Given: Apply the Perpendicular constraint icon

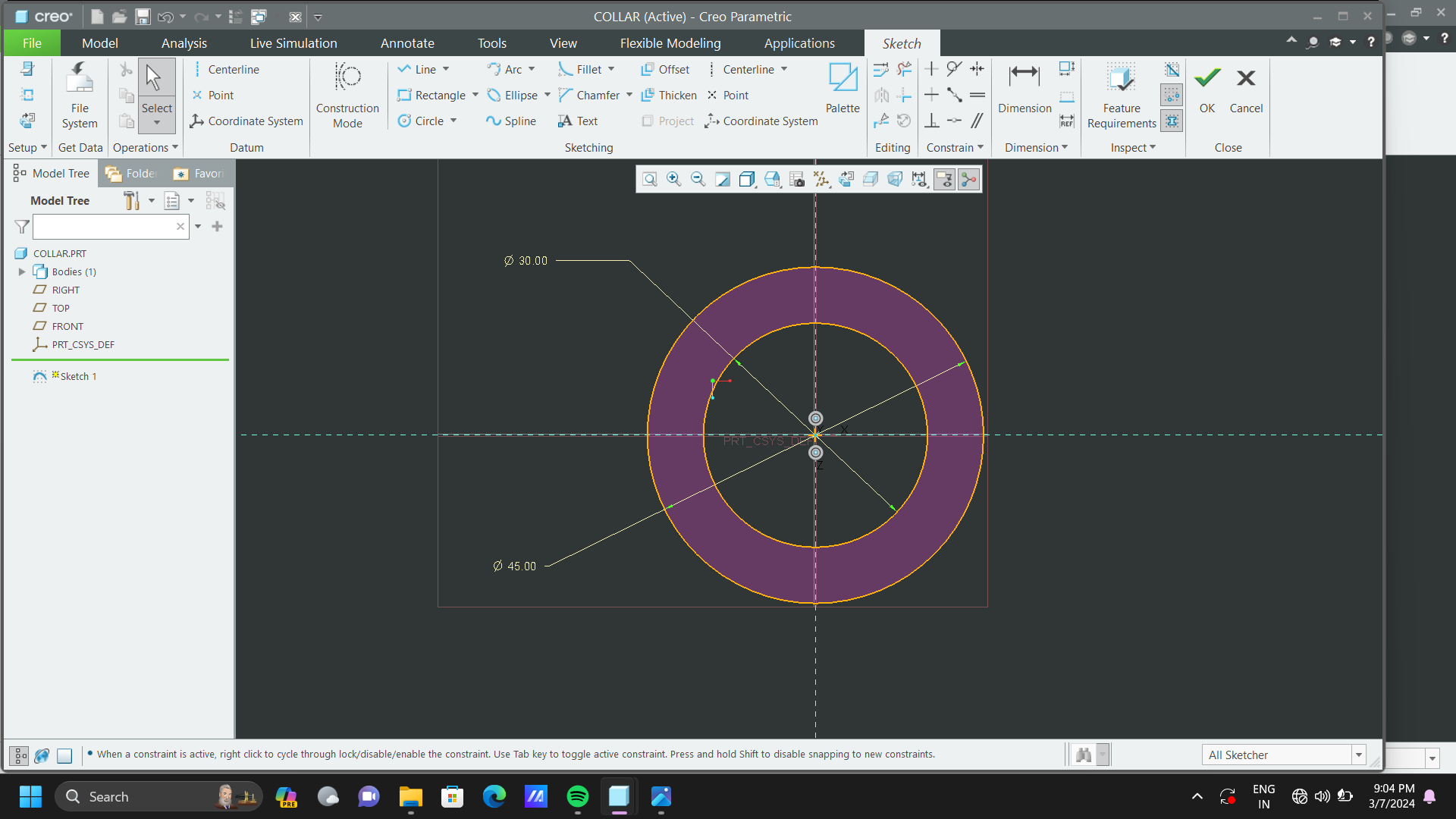Looking at the screenshot, I should [931, 121].
